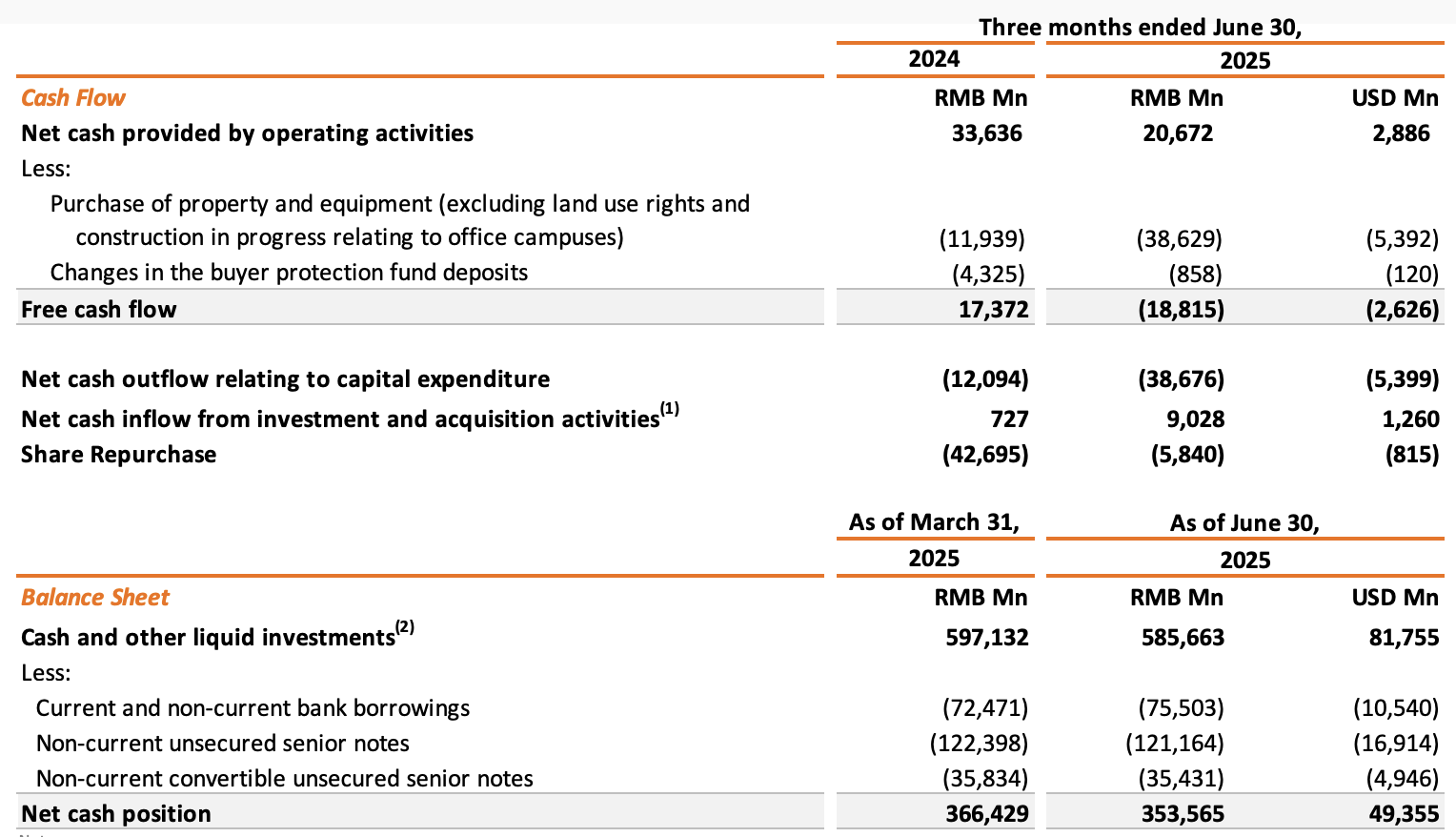Select the 597,132 liquid investments value
This screenshot has height=837, width=1456.
pyautogui.click(x=987, y=638)
